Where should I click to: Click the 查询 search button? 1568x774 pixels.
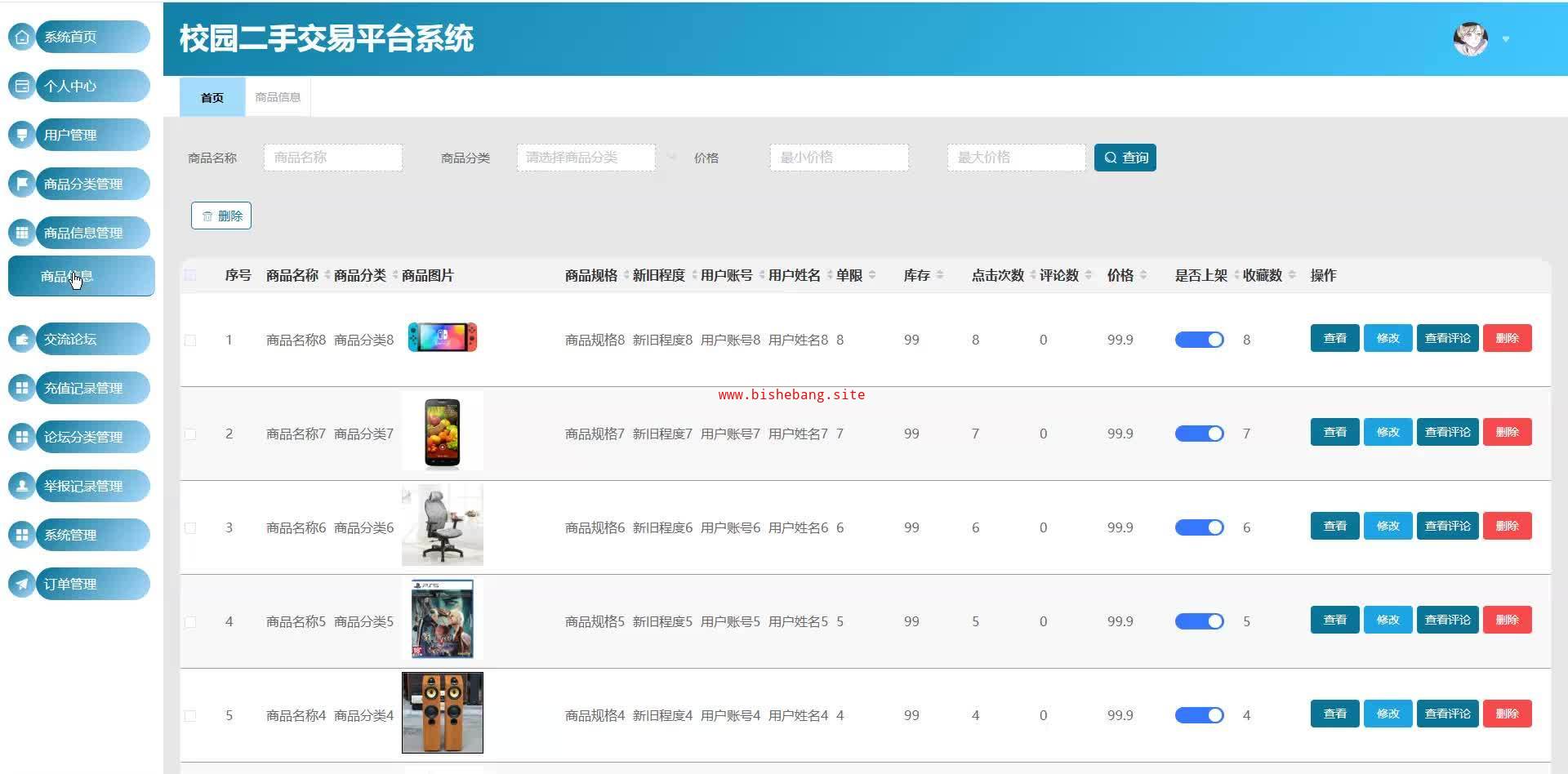point(1125,158)
